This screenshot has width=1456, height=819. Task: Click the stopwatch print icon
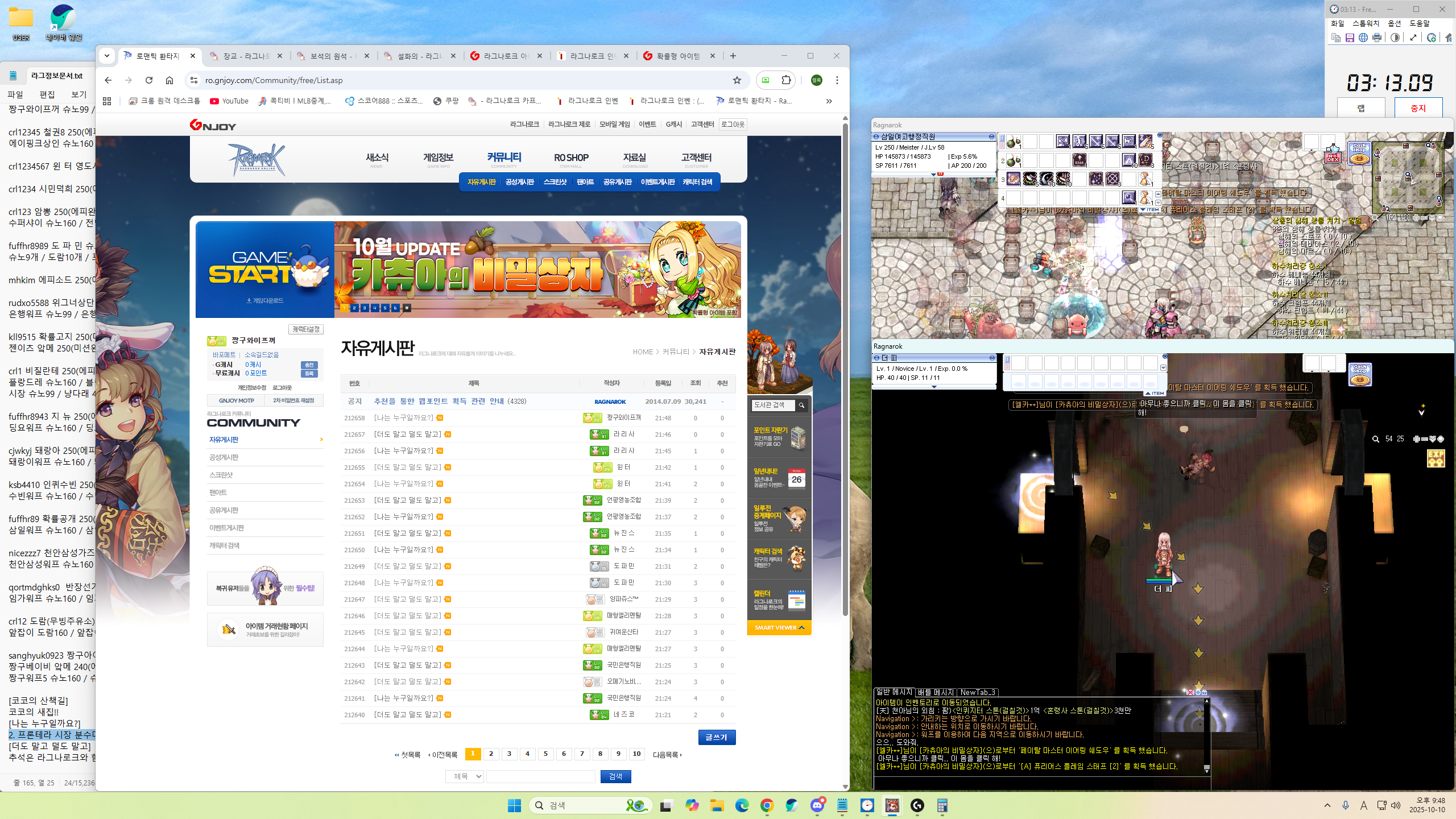click(x=1377, y=38)
